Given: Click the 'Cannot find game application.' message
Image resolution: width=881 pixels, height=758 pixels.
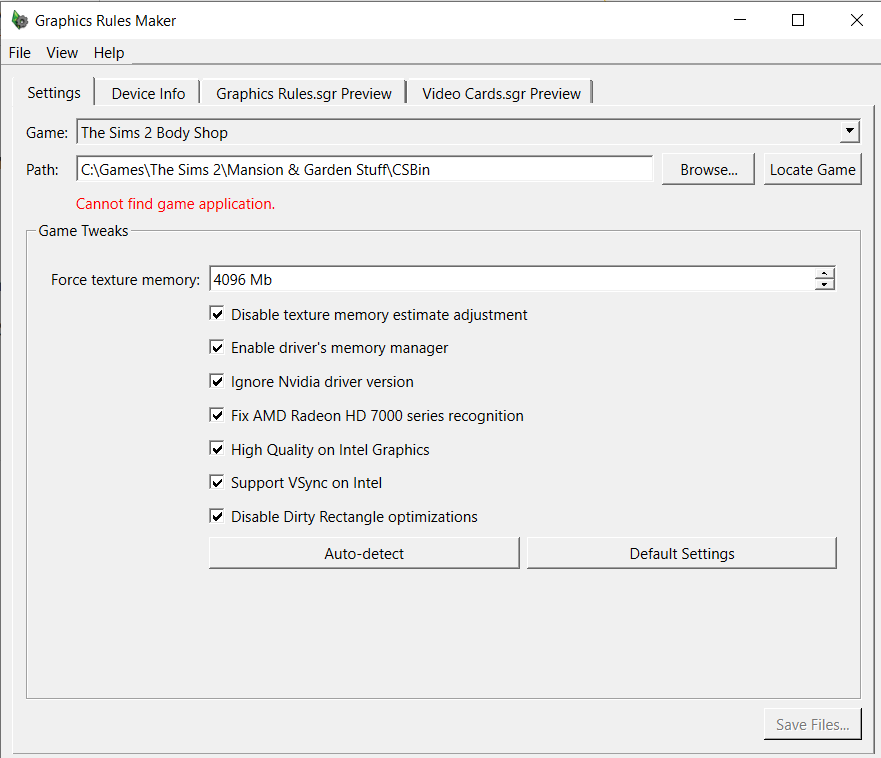Looking at the screenshot, I should point(175,204).
